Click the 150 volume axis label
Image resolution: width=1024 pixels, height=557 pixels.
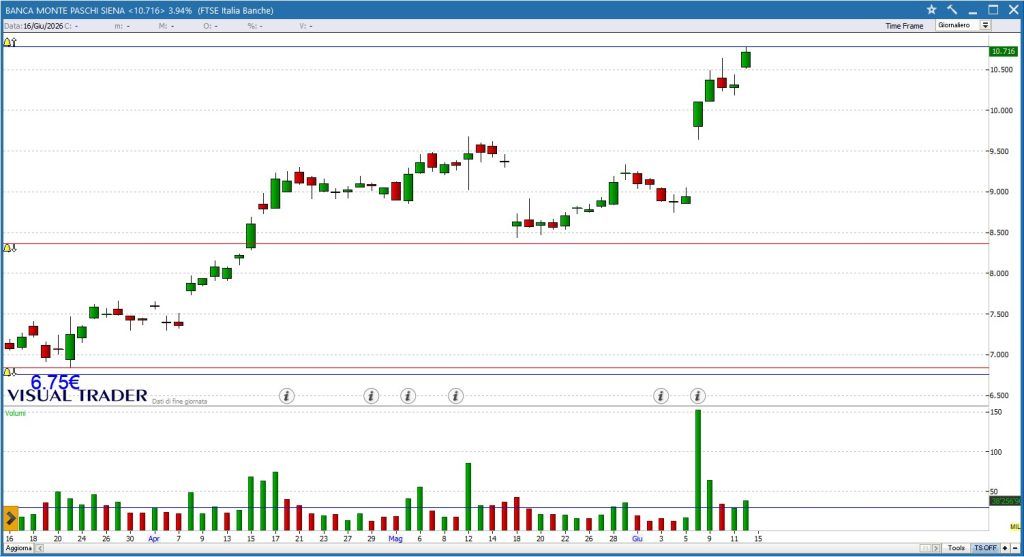(996, 412)
